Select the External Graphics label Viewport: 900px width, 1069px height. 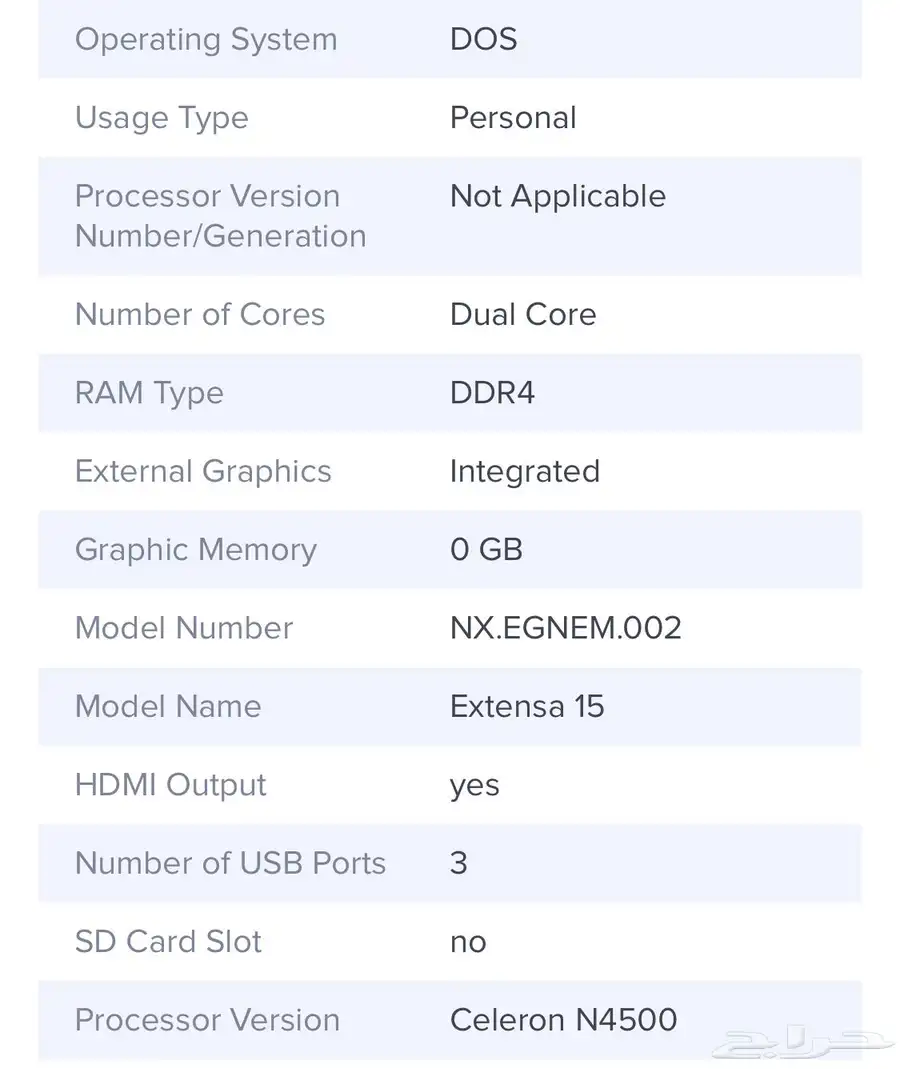click(x=203, y=472)
